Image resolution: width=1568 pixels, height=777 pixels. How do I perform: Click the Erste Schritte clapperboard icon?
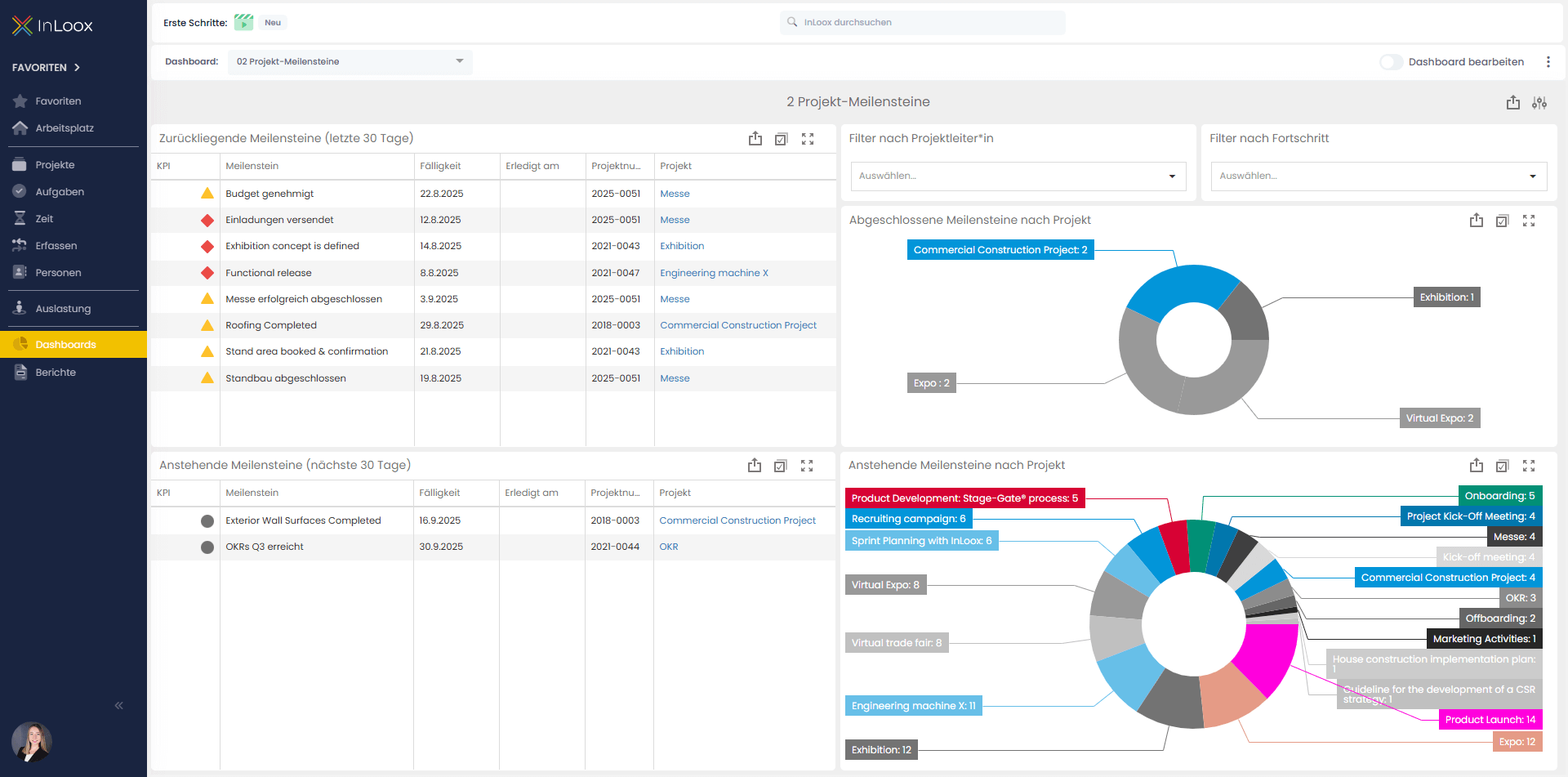pos(243,23)
